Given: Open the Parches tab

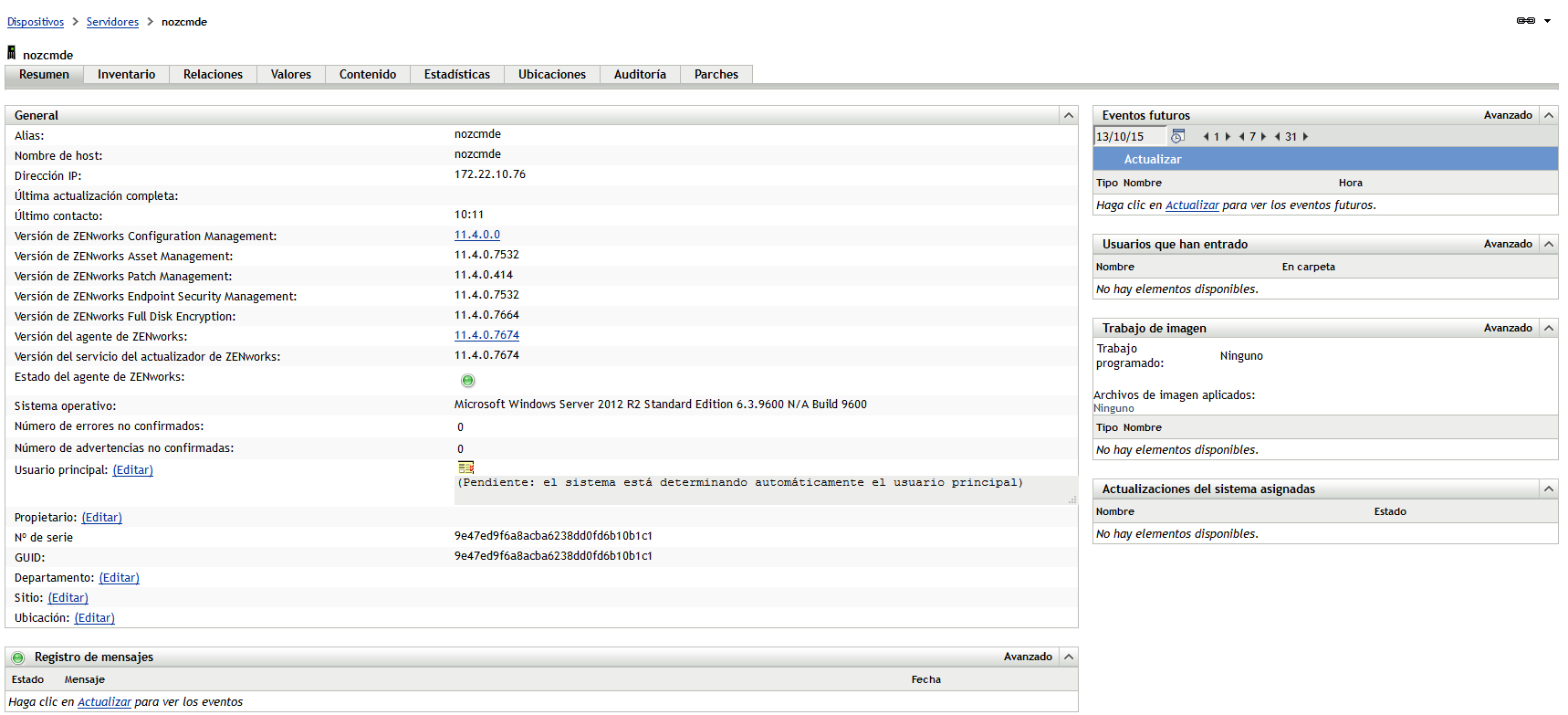Looking at the screenshot, I should [x=716, y=75].
